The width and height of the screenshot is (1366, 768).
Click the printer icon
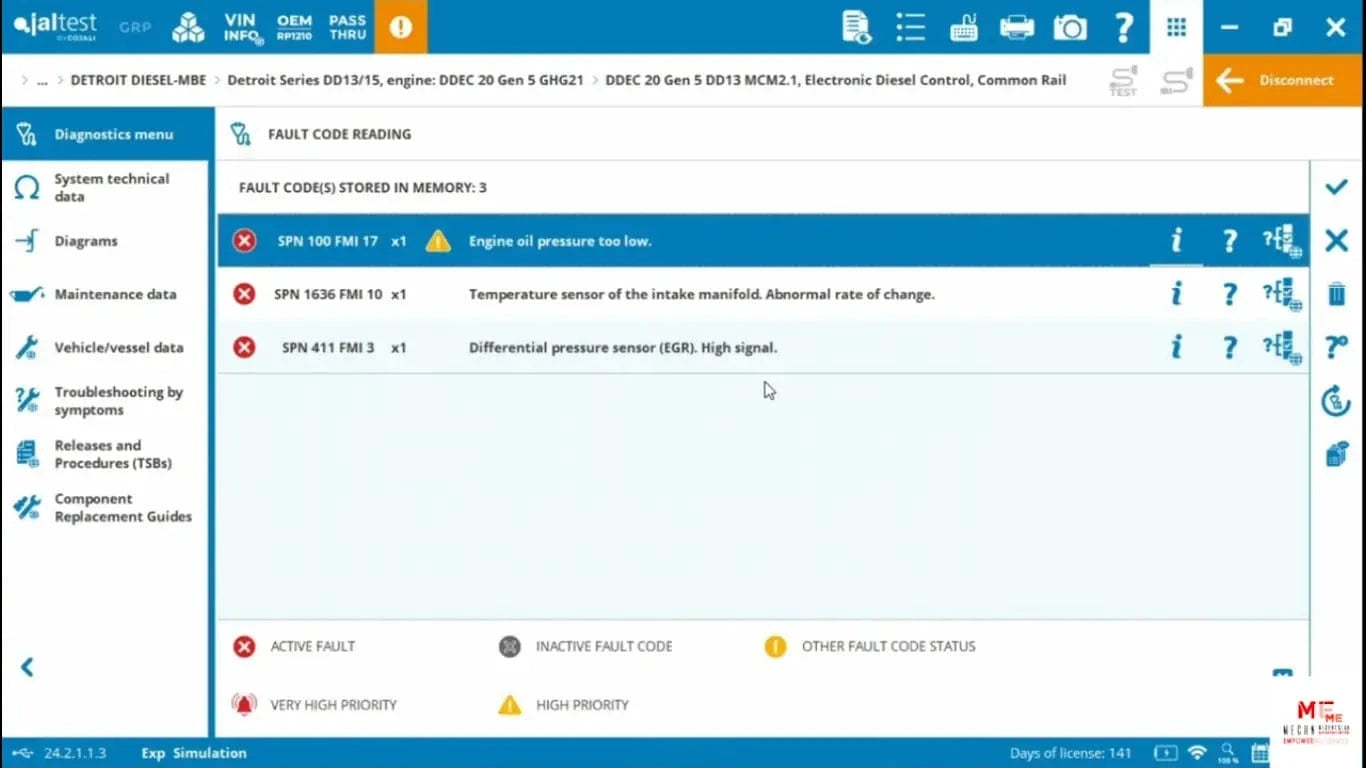pyautogui.click(x=1017, y=27)
